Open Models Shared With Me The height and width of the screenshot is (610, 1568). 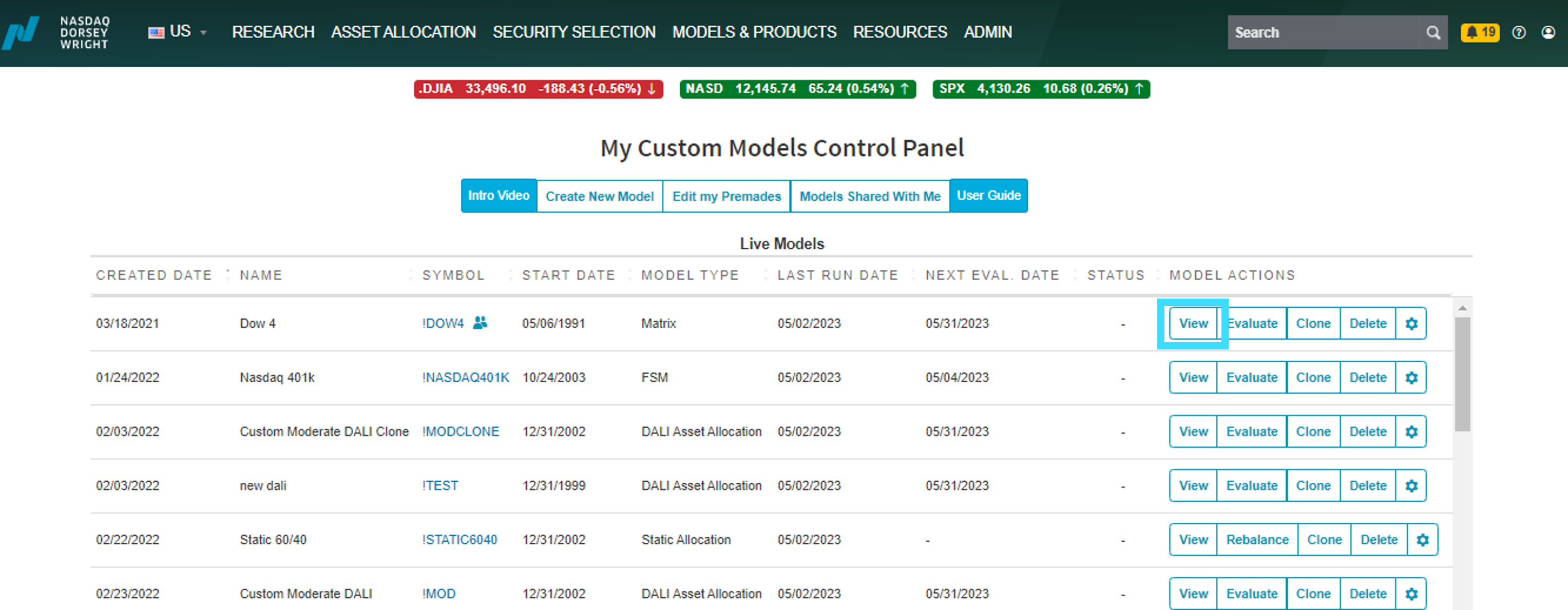click(870, 196)
